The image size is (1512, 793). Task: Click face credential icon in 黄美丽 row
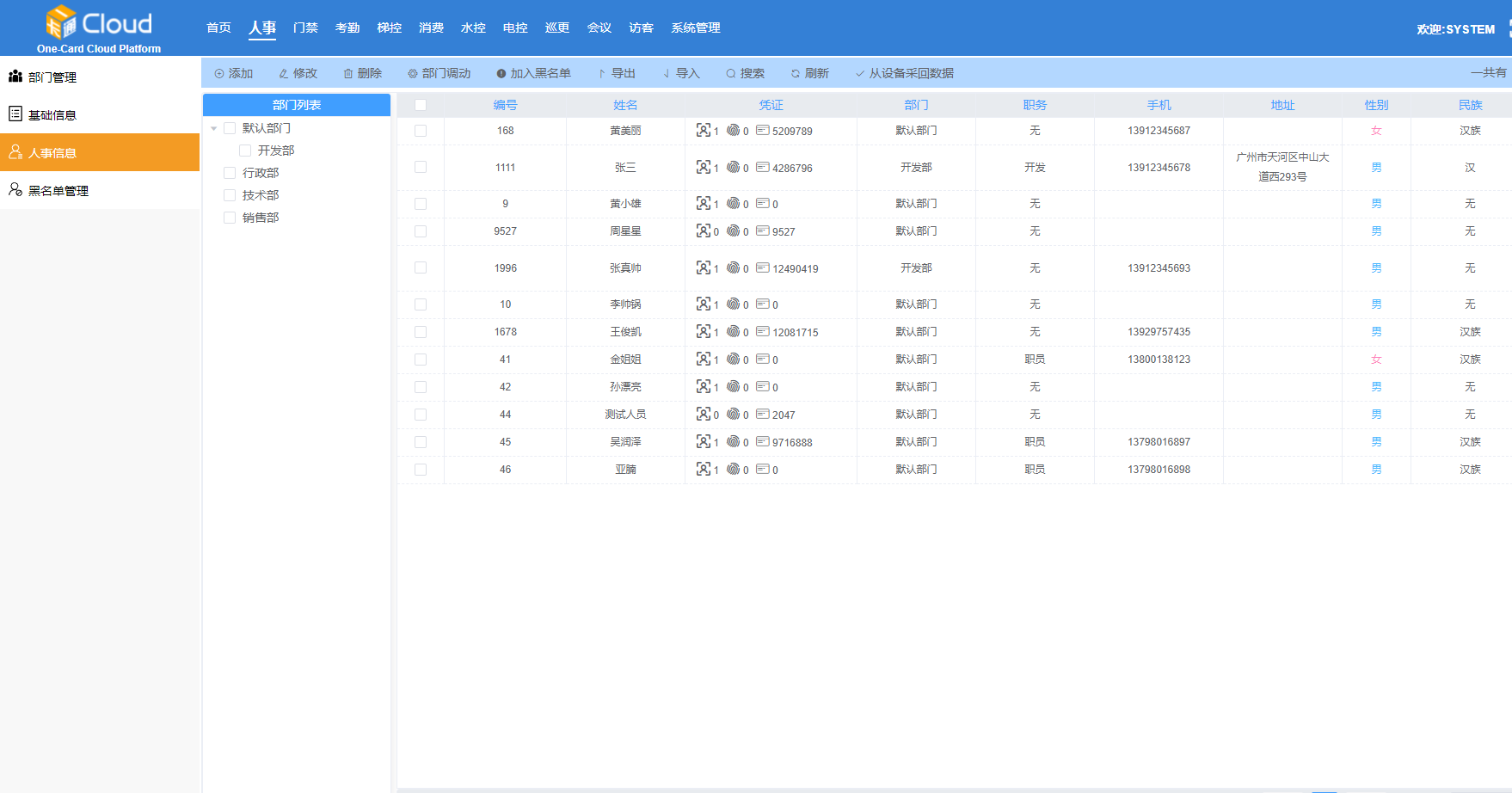click(x=704, y=130)
